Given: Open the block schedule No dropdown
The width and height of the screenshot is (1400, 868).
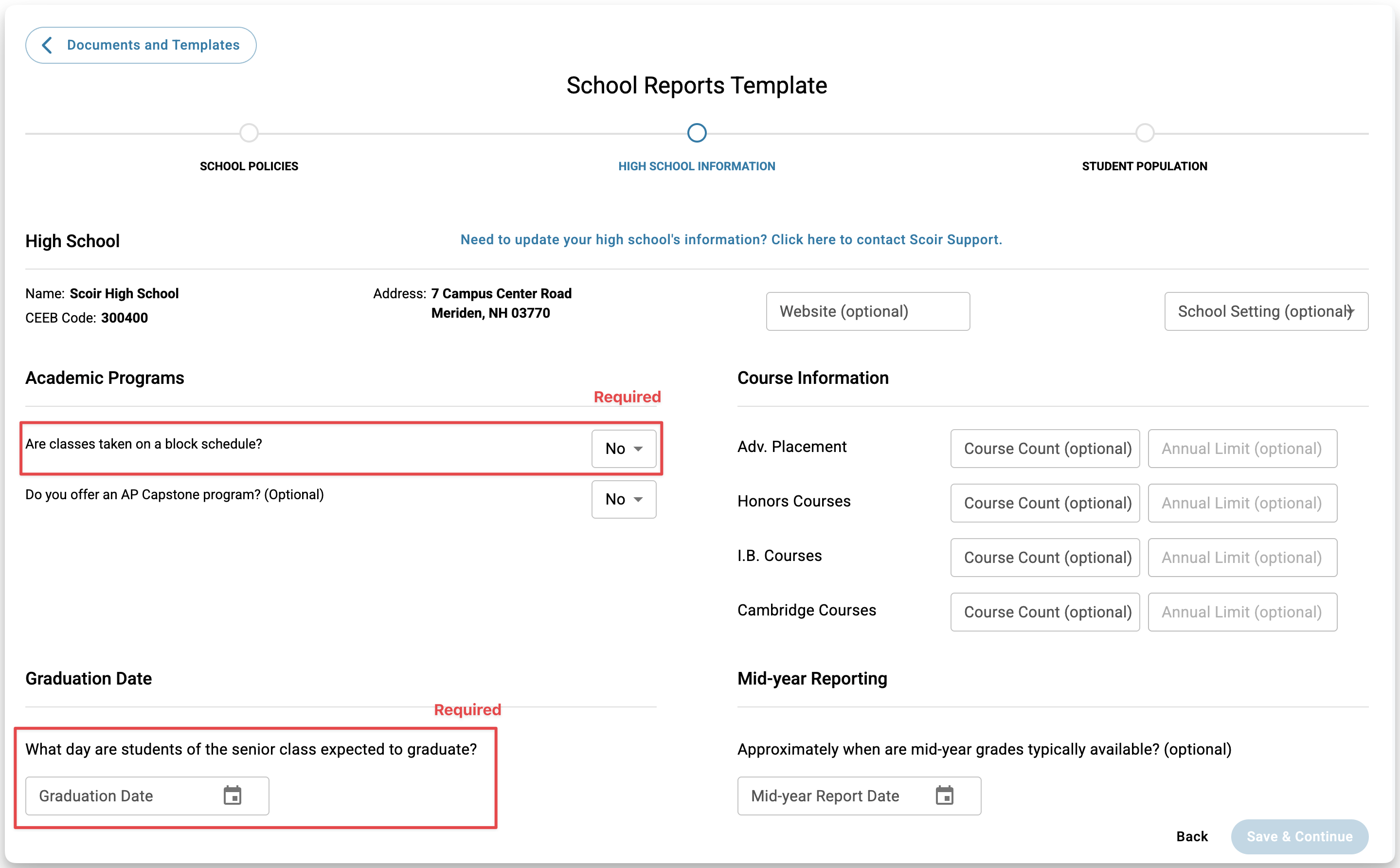Looking at the screenshot, I should coord(624,448).
